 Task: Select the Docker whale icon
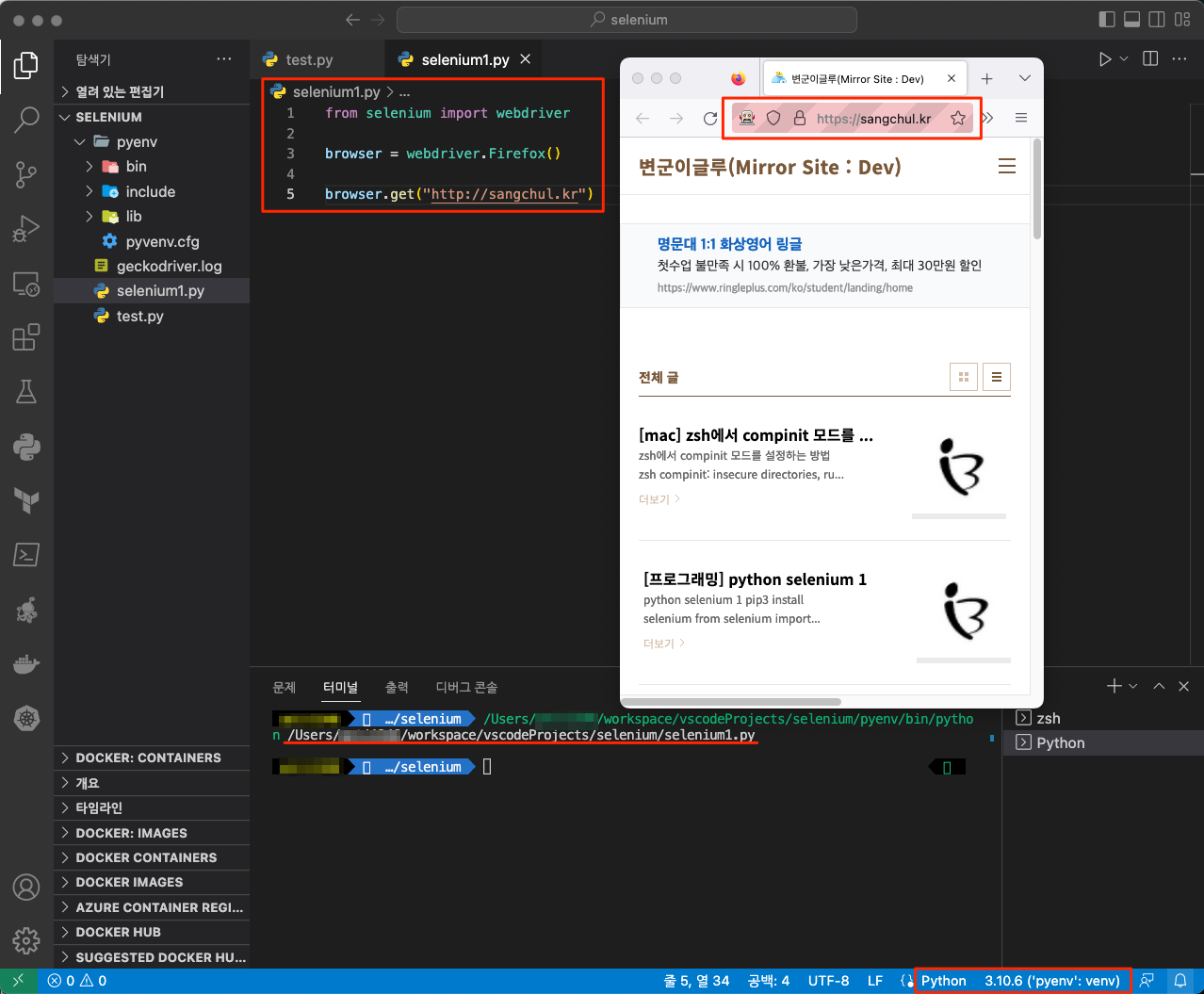coord(25,663)
